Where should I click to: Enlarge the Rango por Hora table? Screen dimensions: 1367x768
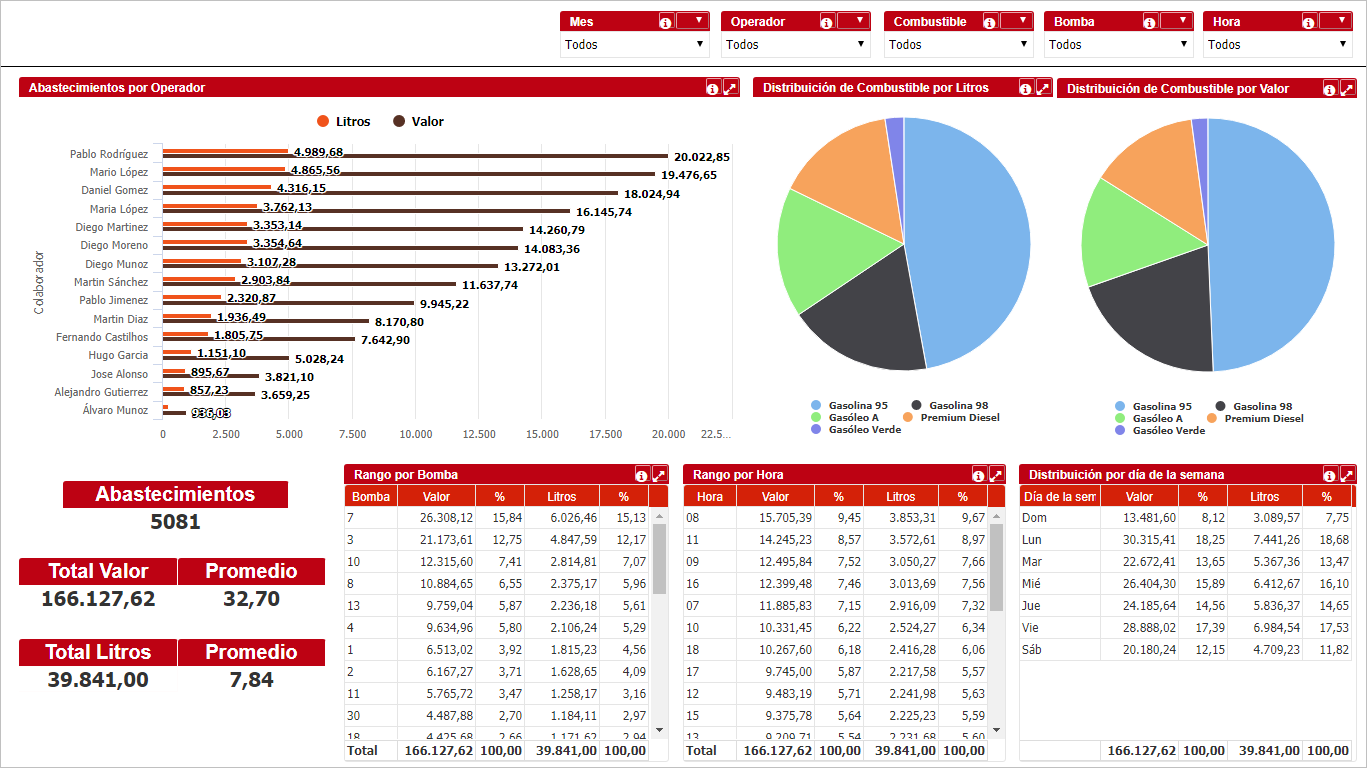(996, 475)
